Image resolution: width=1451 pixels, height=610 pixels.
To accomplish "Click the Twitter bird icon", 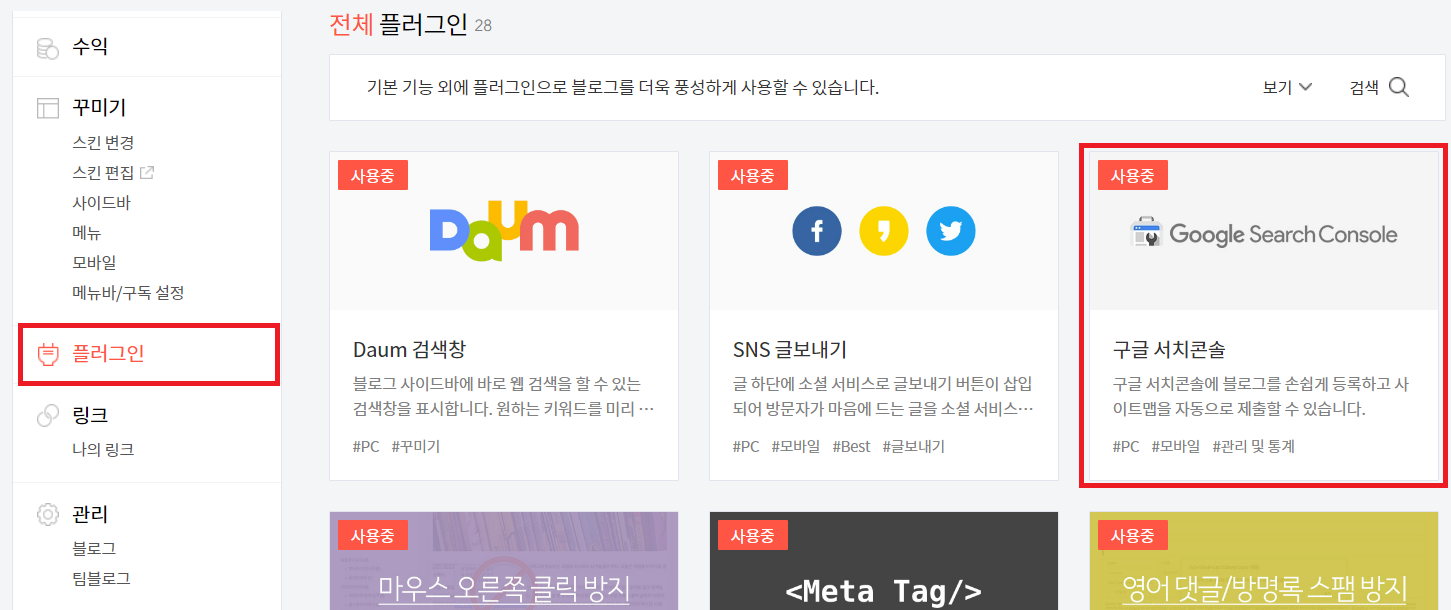I will coord(950,232).
